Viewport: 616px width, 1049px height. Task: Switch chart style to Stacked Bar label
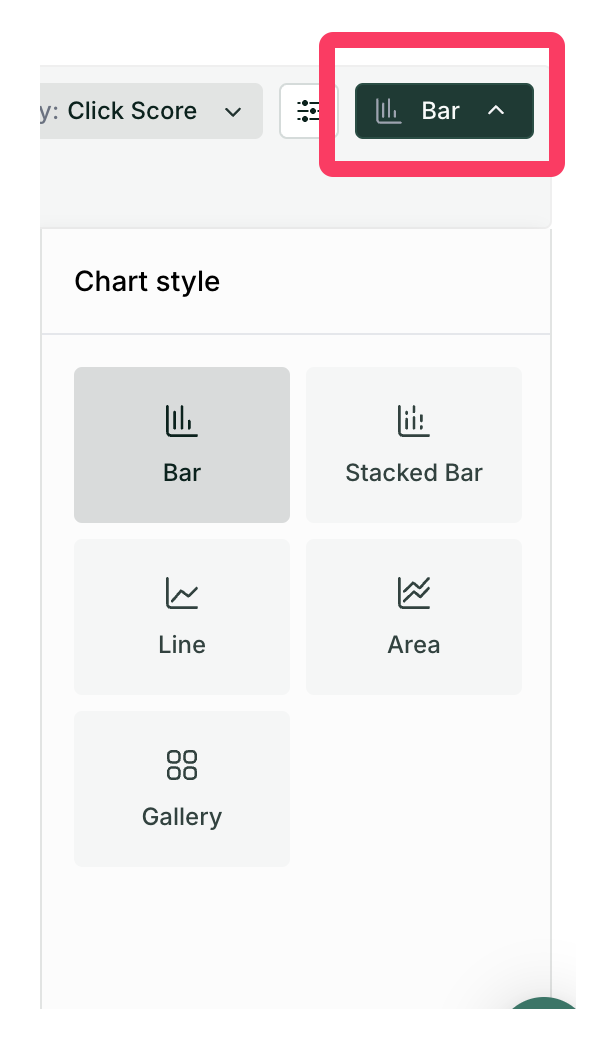coord(413,473)
